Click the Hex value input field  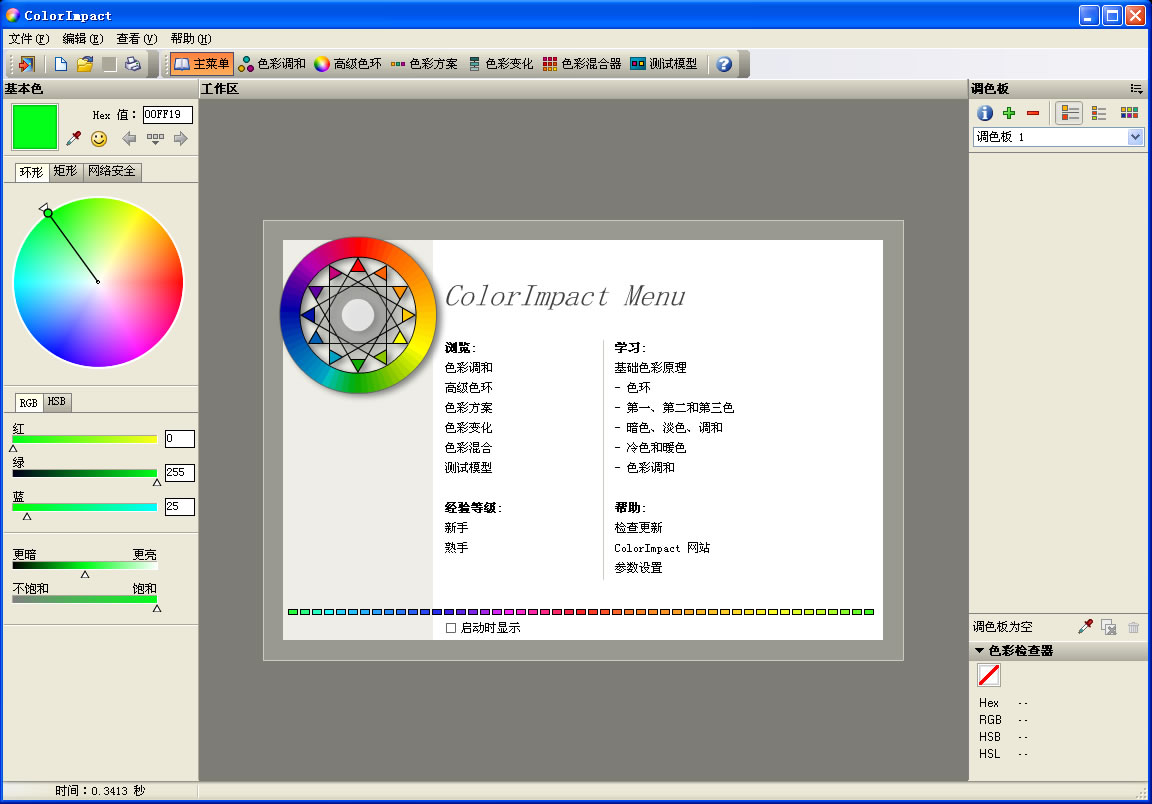click(168, 114)
